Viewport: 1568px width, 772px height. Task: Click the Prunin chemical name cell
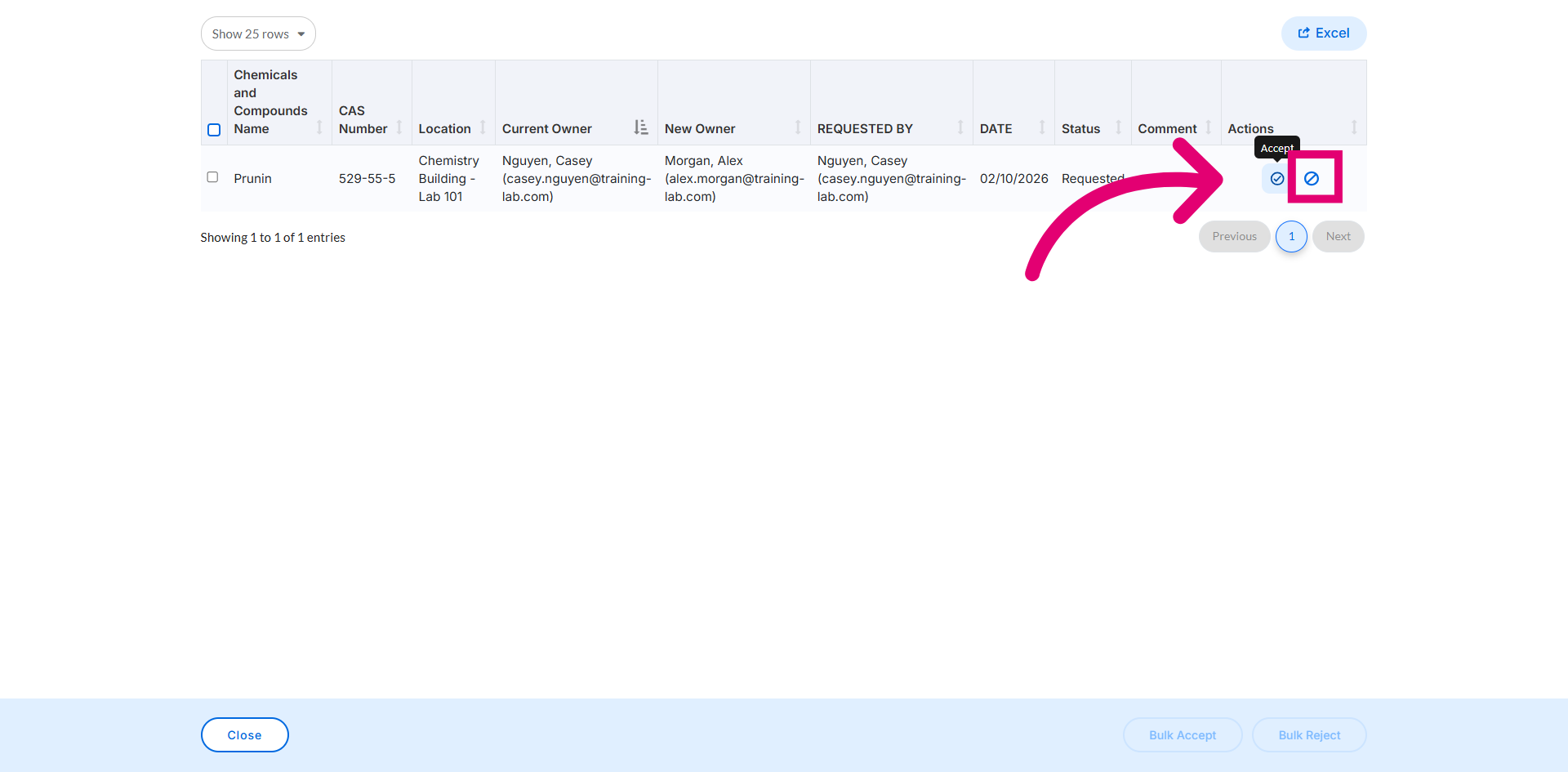[x=279, y=178]
